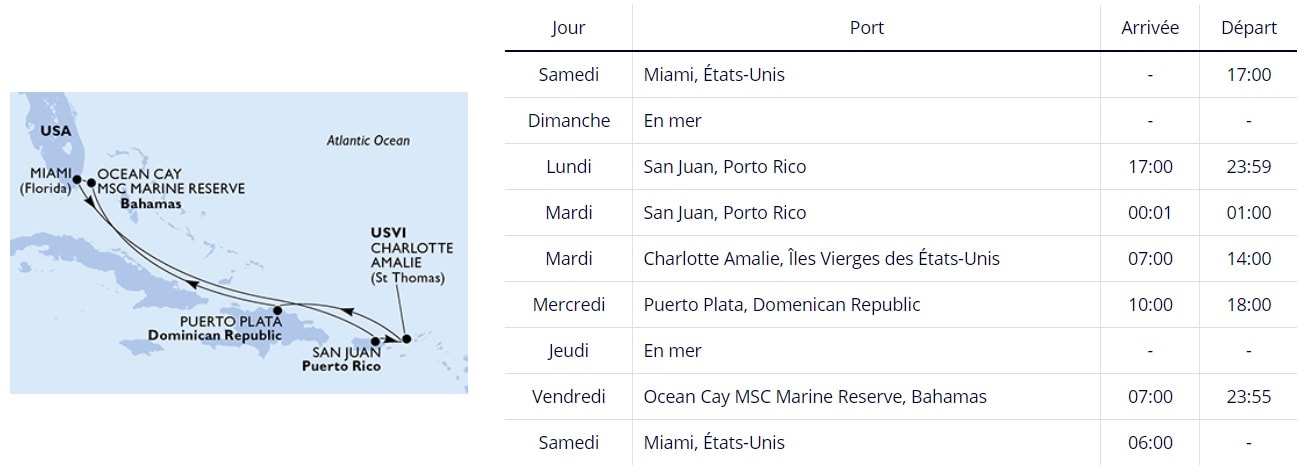This screenshot has height=465, width=1309.
Task: Click Puerto Plata, Domenican Republic cell
Action: click(x=867, y=305)
